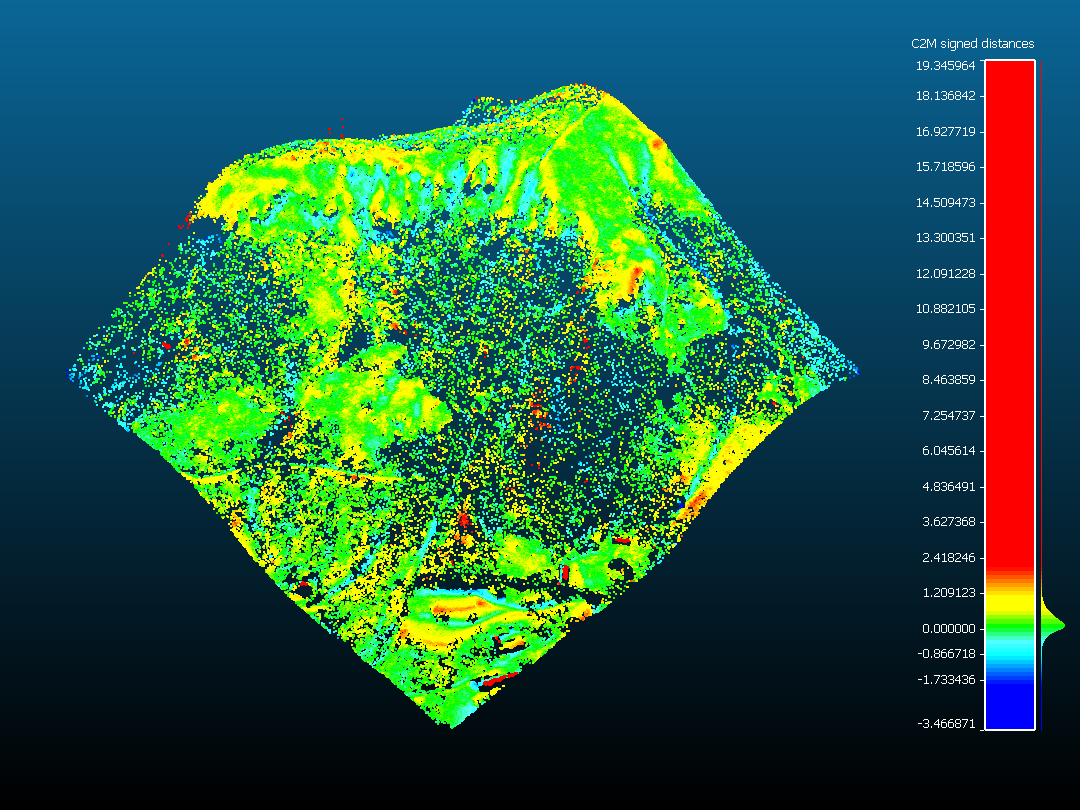Screen dimensions: 1080x810
Task: Click the 16.927719 scale label
Action: (x=946, y=132)
